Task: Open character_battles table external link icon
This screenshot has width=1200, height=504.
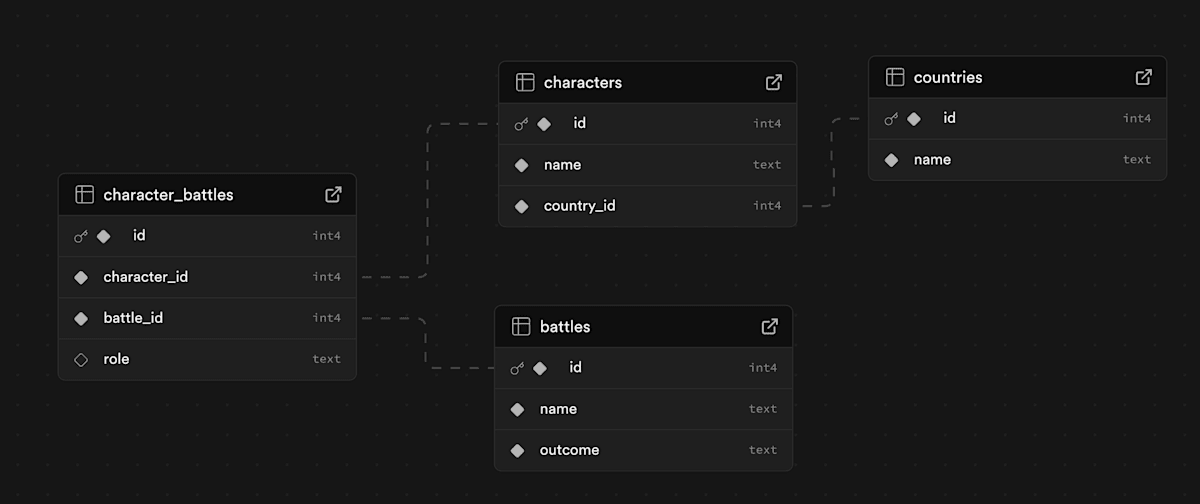Action: click(333, 194)
